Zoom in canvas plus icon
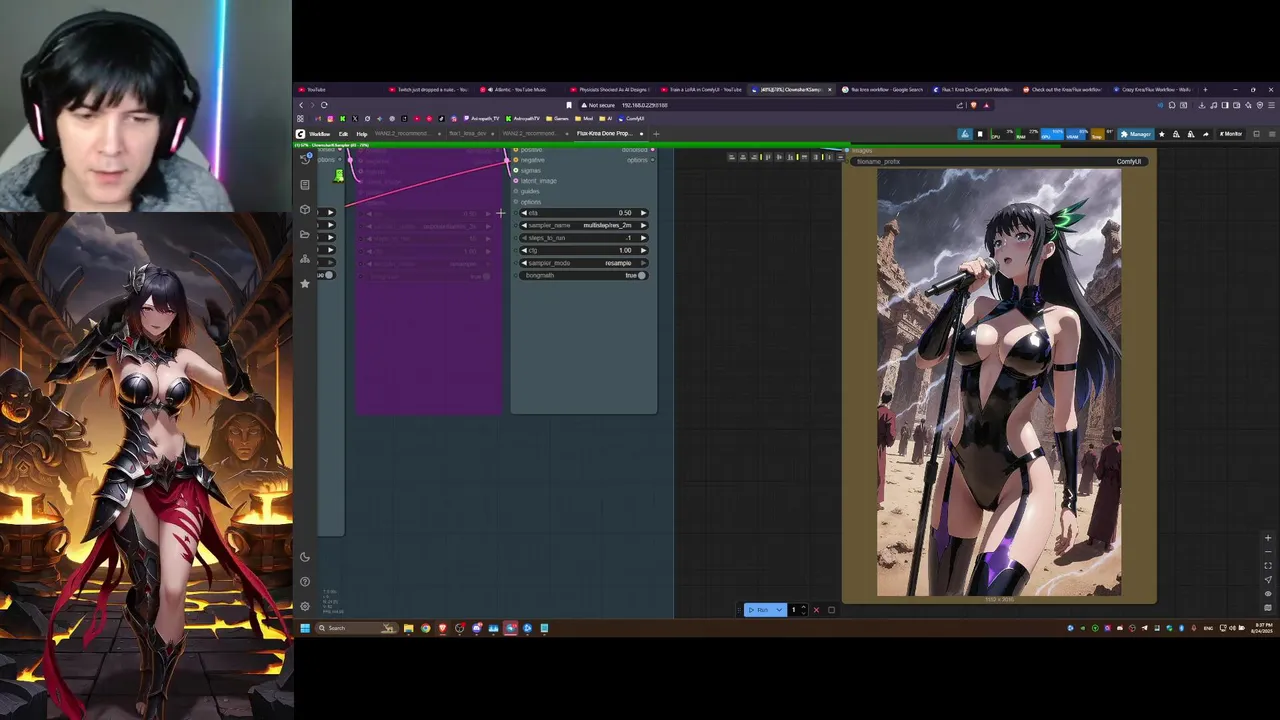The image size is (1280, 720). pyautogui.click(x=1268, y=538)
